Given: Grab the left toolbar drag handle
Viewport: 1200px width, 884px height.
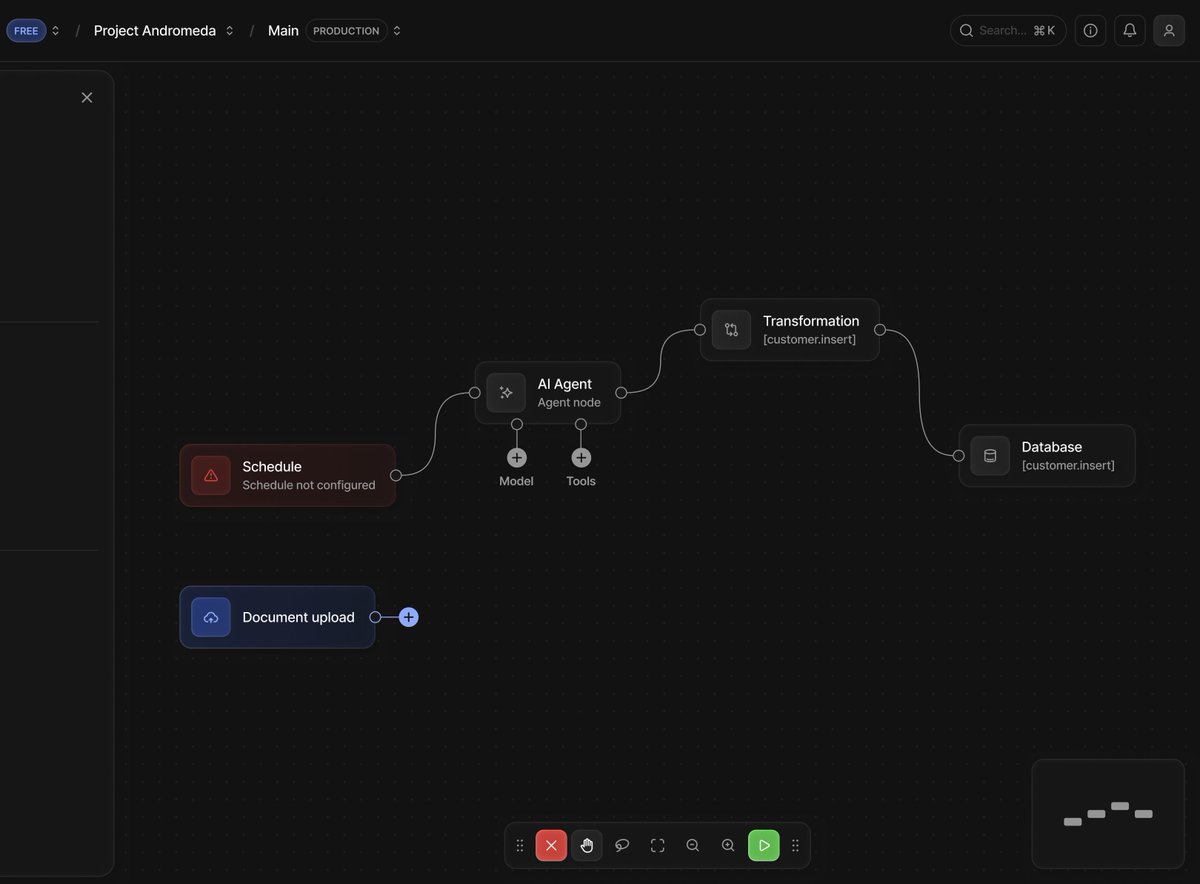Looking at the screenshot, I should (x=520, y=846).
